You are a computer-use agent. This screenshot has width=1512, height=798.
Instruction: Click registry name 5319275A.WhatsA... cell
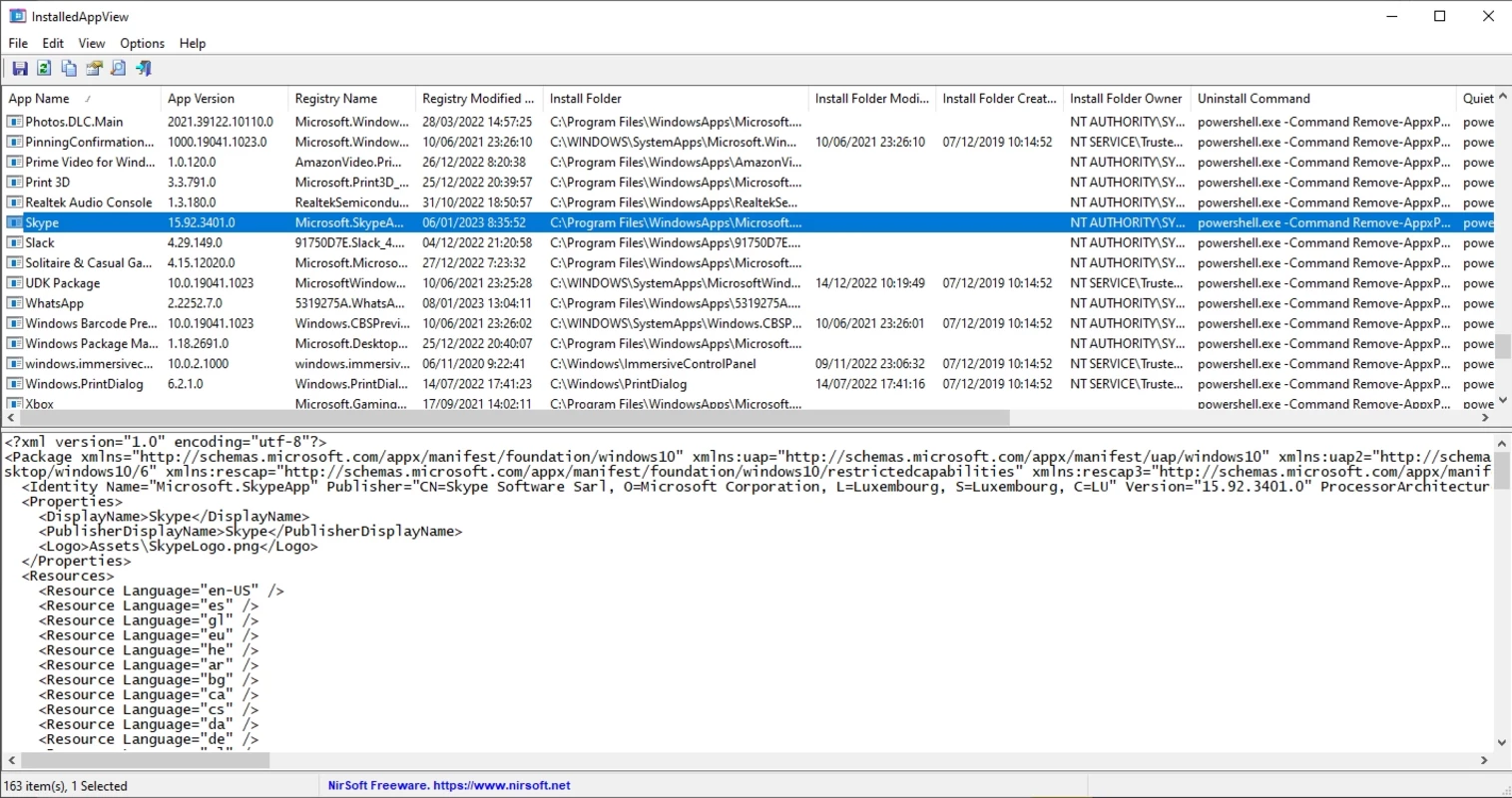(x=351, y=303)
